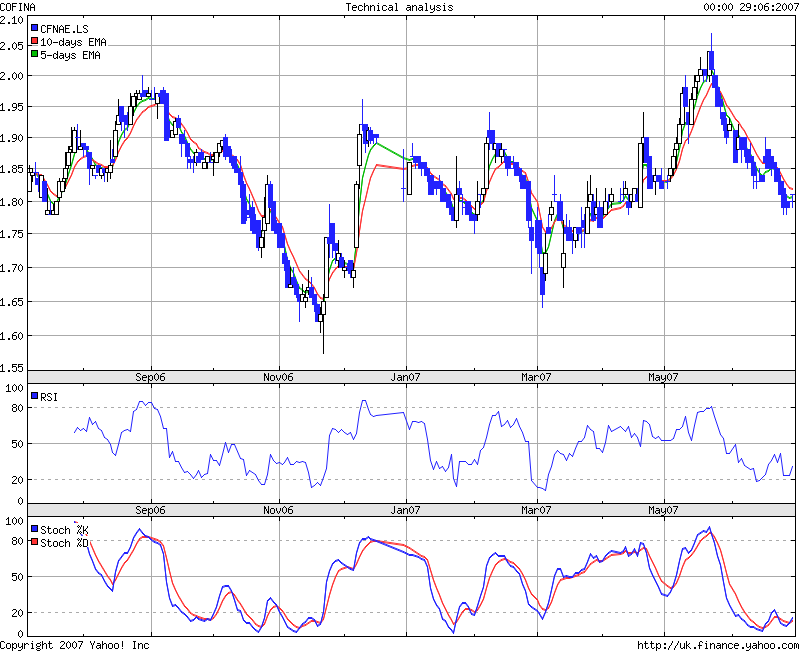Click the blue Stoch %K legend swatch
This screenshot has width=800, height=651.
pyautogui.click(x=35, y=530)
